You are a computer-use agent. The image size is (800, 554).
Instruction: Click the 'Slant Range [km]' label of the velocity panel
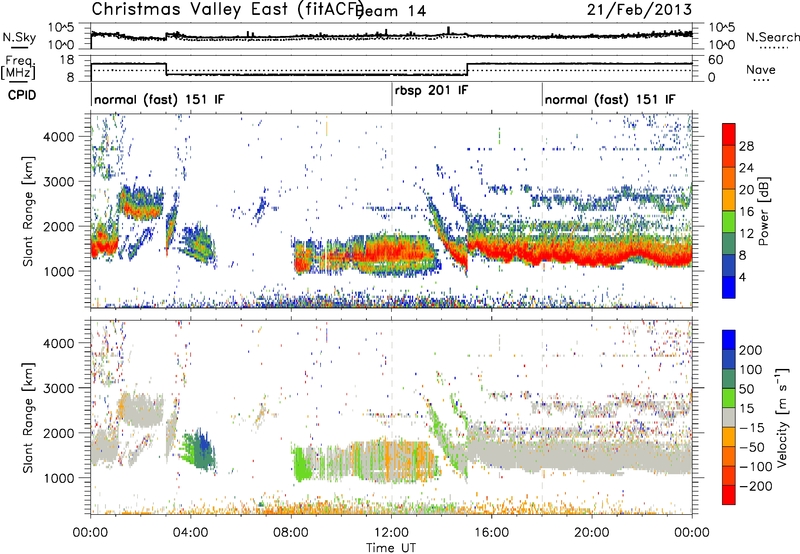(x=28, y=418)
